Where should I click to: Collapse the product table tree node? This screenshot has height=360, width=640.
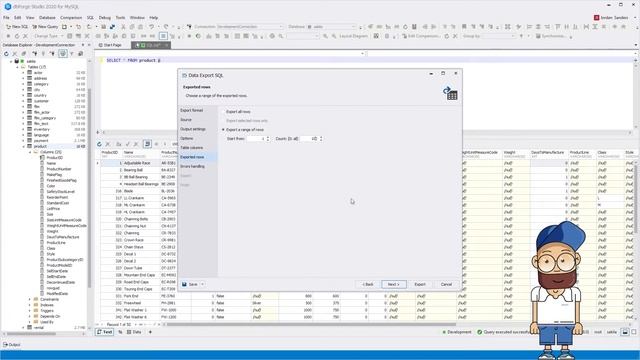coord(23,146)
